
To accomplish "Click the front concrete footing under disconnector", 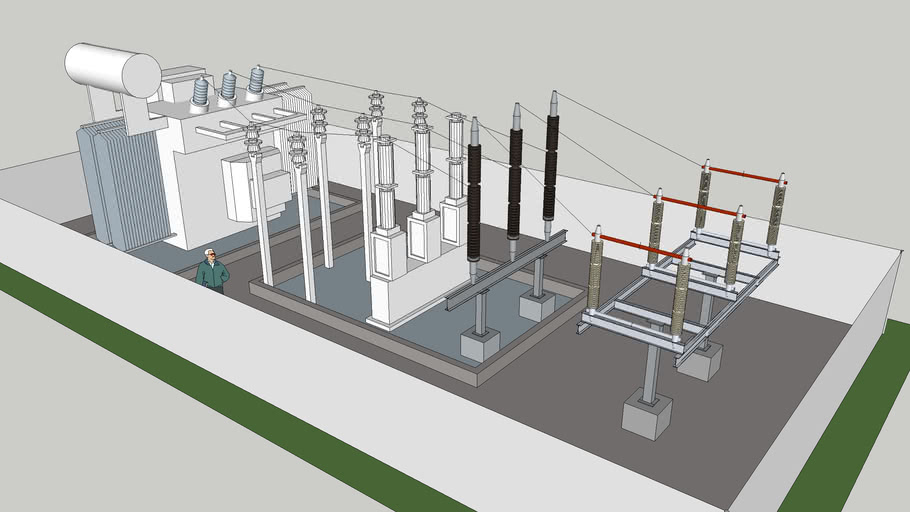I will coord(645,414).
